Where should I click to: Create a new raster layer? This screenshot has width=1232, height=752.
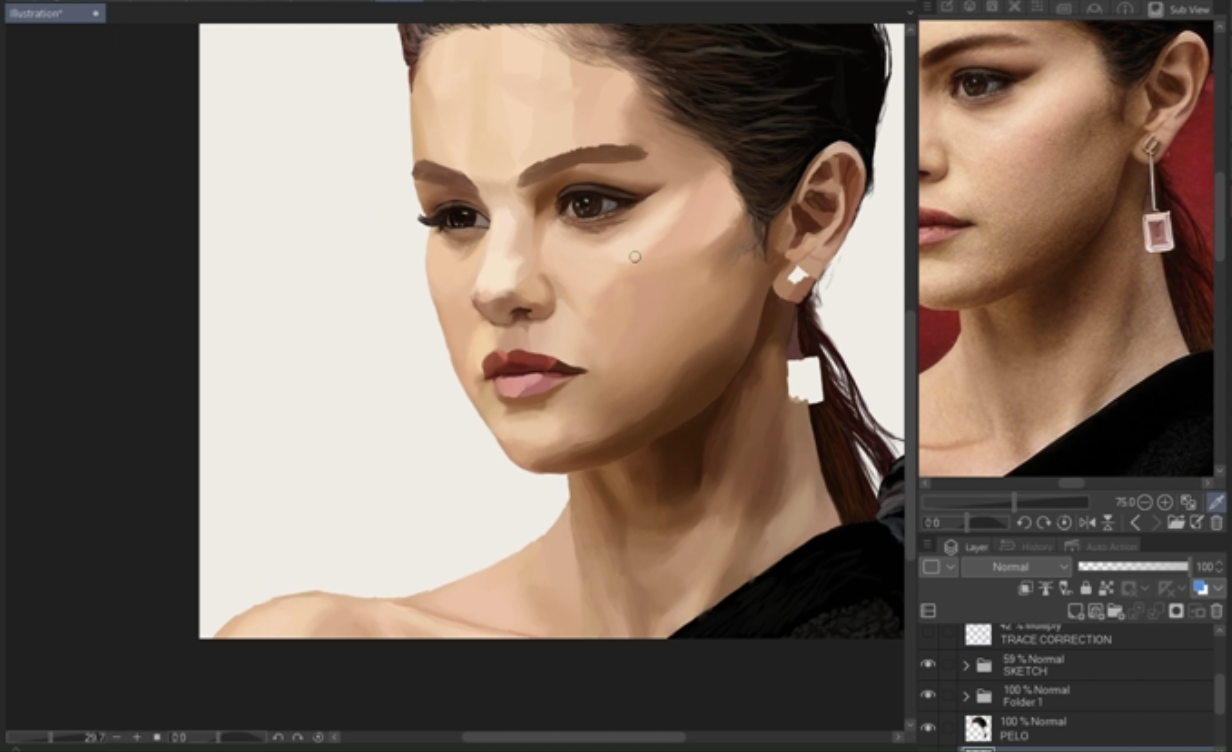(x=1076, y=611)
